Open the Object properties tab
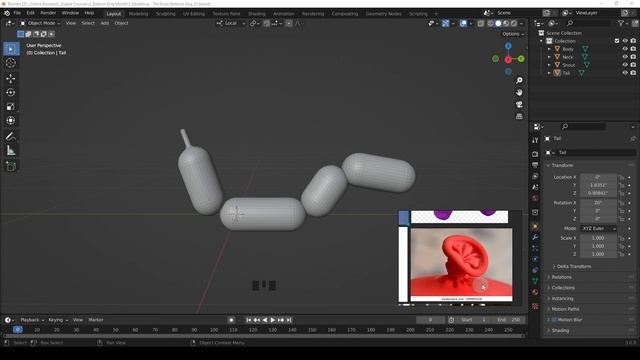 pyautogui.click(x=535, y=226)
